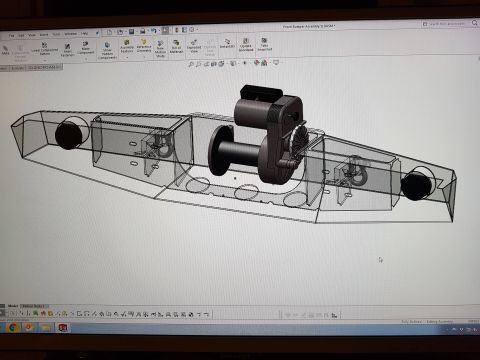
Task: Click Zoom to Fit icon
Action: (x=191, y=64)
